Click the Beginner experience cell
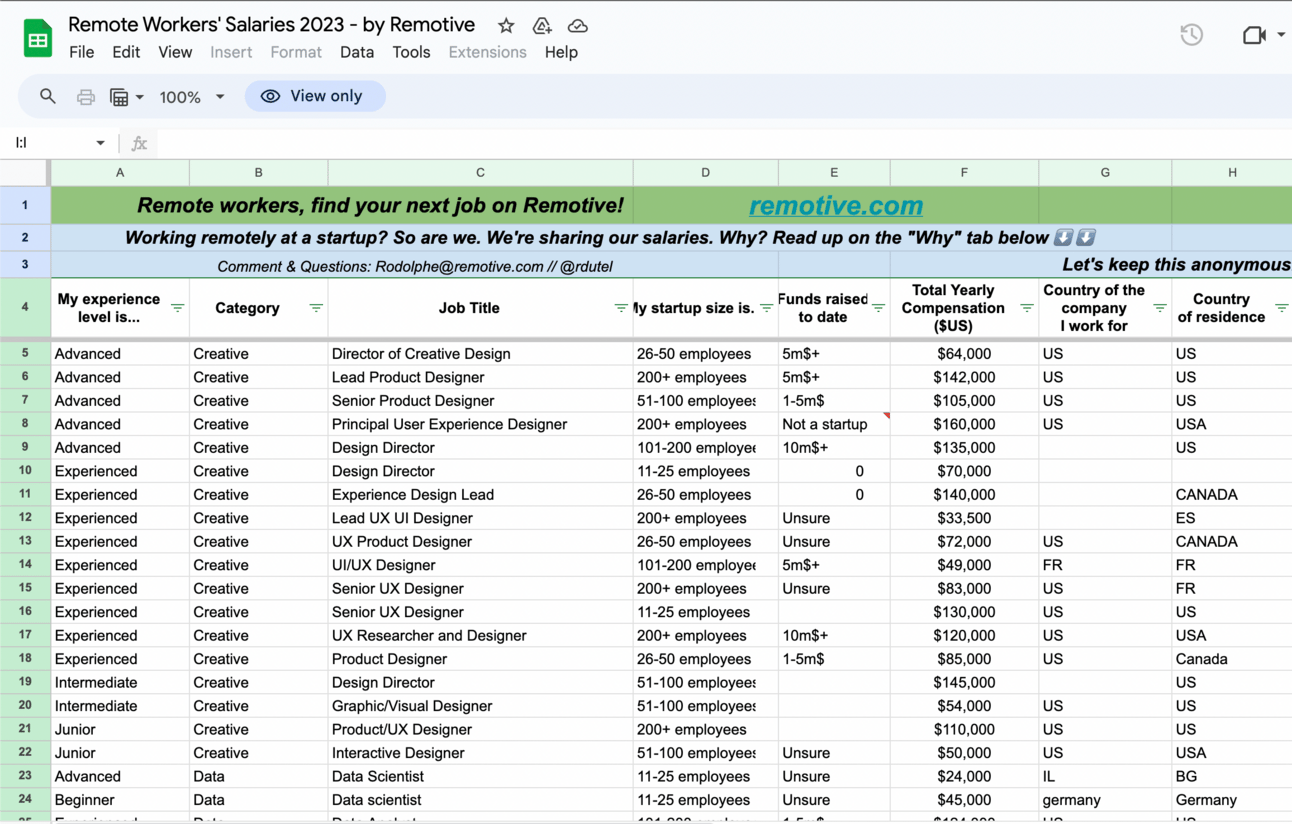The height and width of the screenshot is (824, 1292). coord(120,800)
